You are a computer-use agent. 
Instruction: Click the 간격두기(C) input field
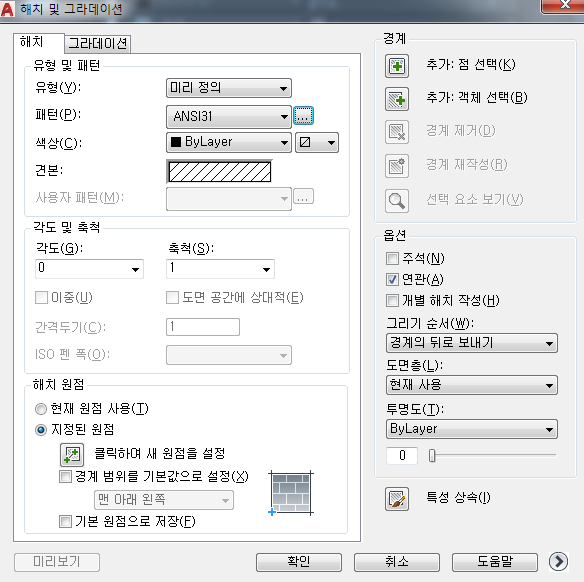pos(203,327)
